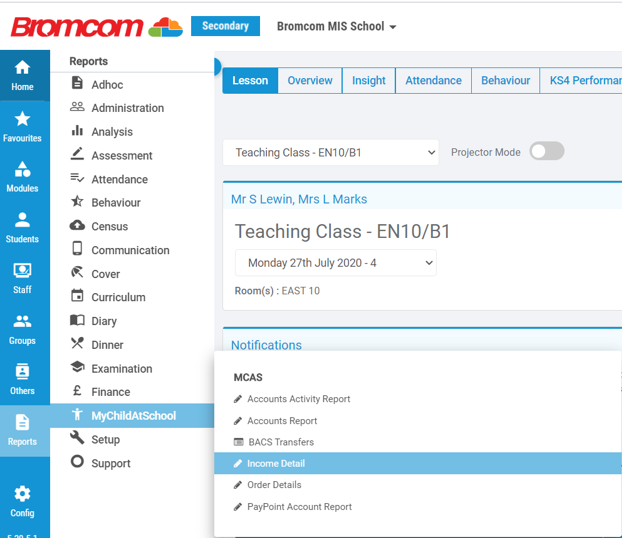
Task: Click Mr S Lewin, Mrs L Marks link
Action: coord(299,199)
